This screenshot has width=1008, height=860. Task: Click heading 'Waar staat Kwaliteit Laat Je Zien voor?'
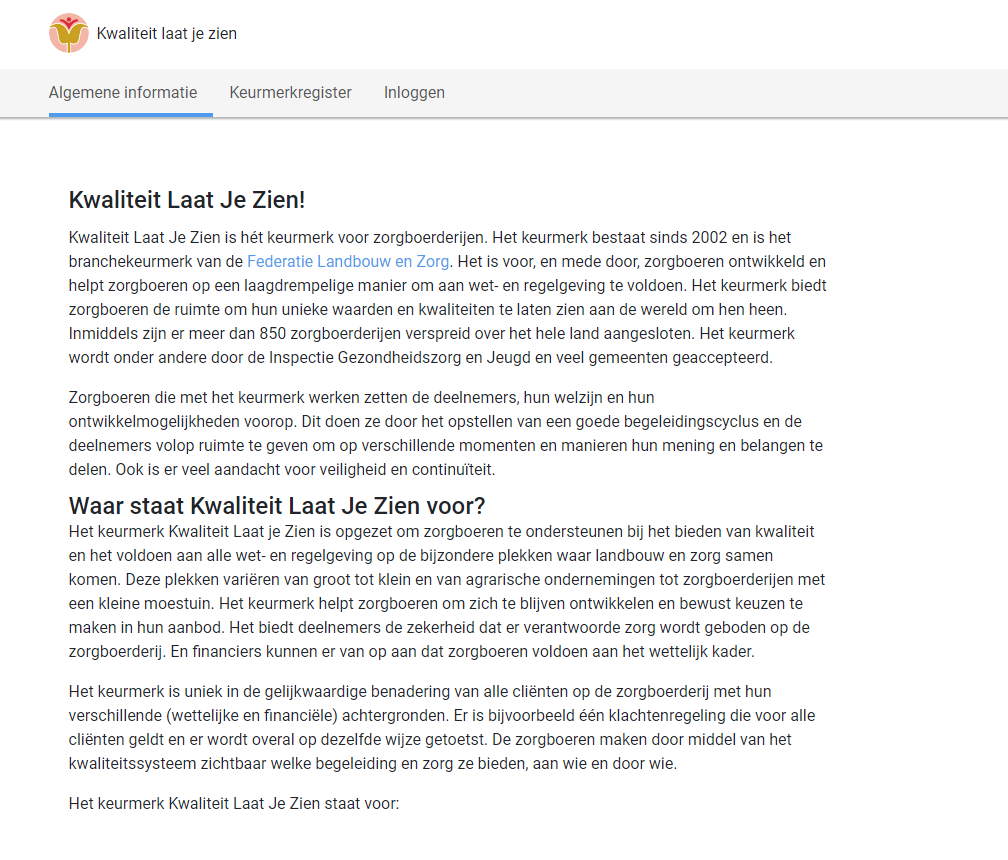tap(276, 506)
